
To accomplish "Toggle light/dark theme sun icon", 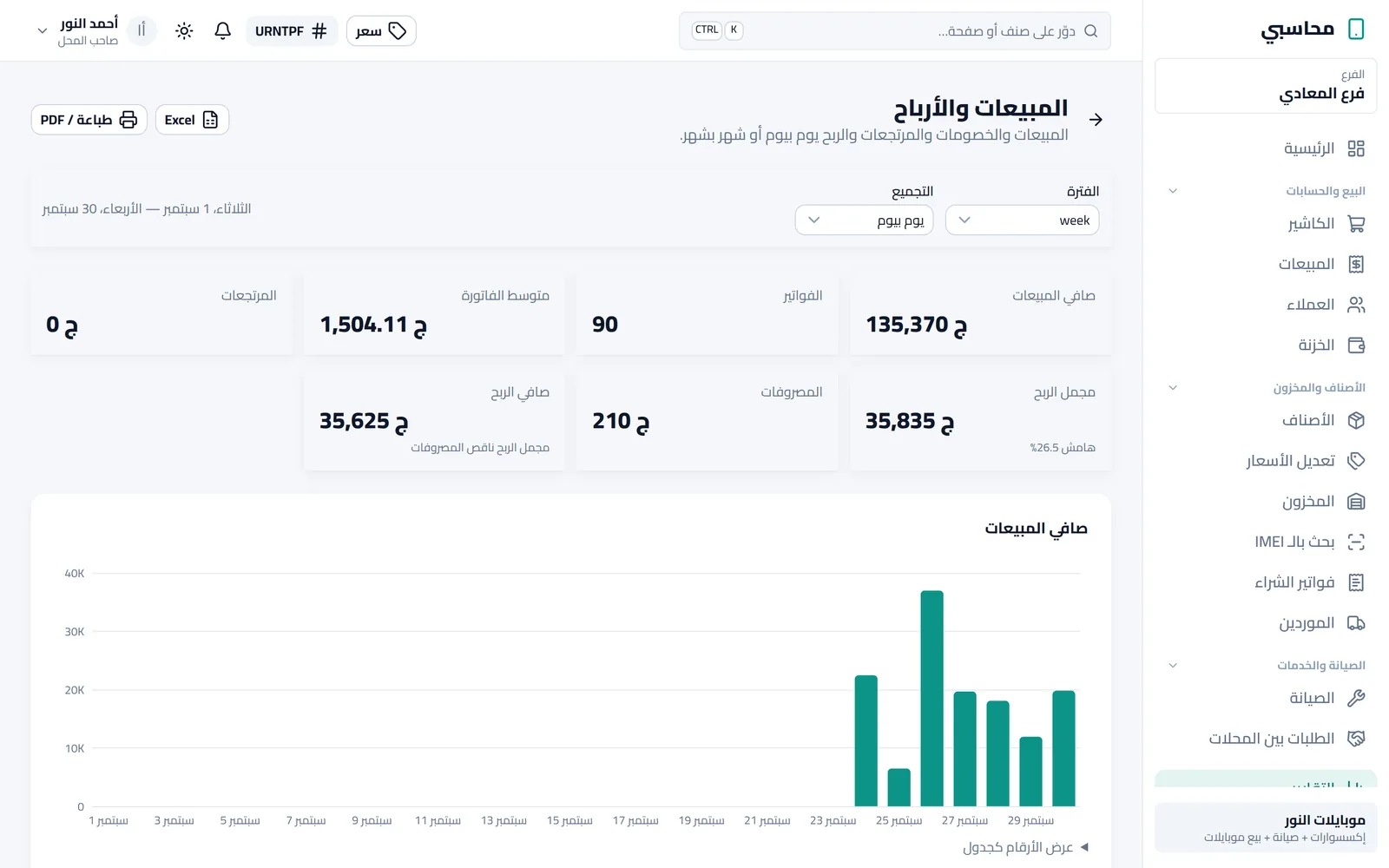I will [x=184, y=31].
